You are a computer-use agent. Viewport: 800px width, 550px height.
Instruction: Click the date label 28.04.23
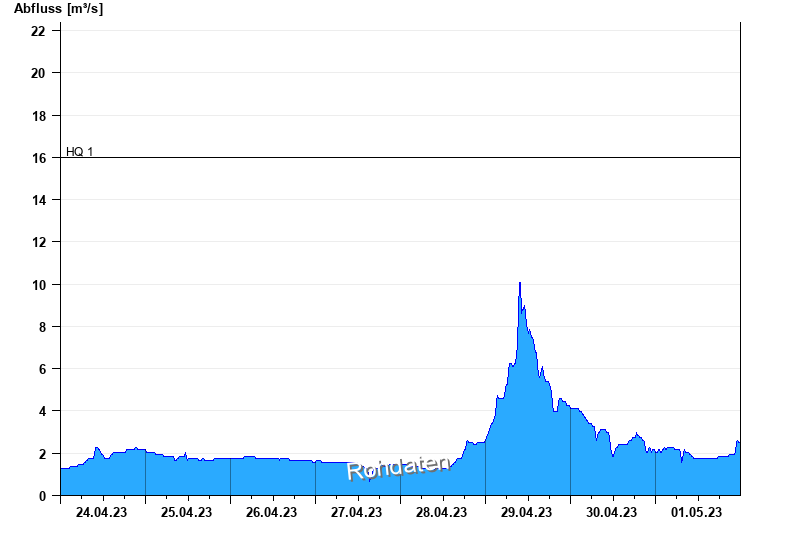(x=441, y=512)
